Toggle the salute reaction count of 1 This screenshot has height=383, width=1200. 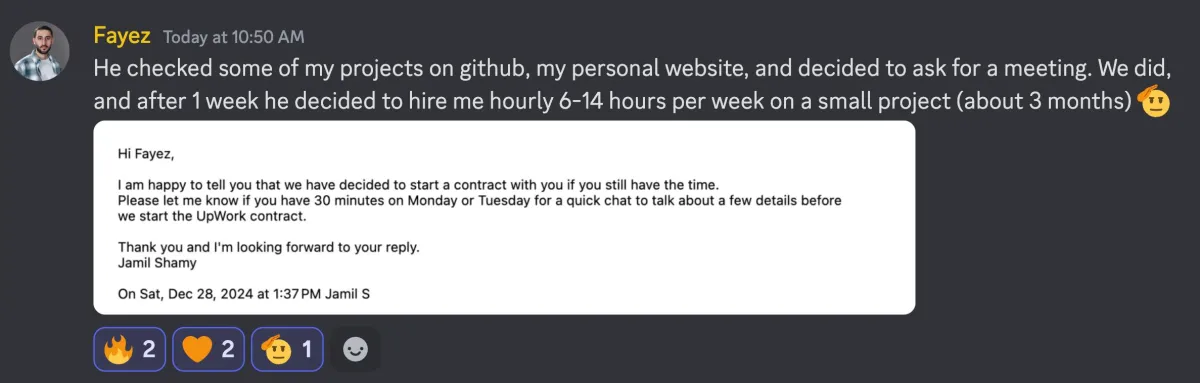(306, 349)
